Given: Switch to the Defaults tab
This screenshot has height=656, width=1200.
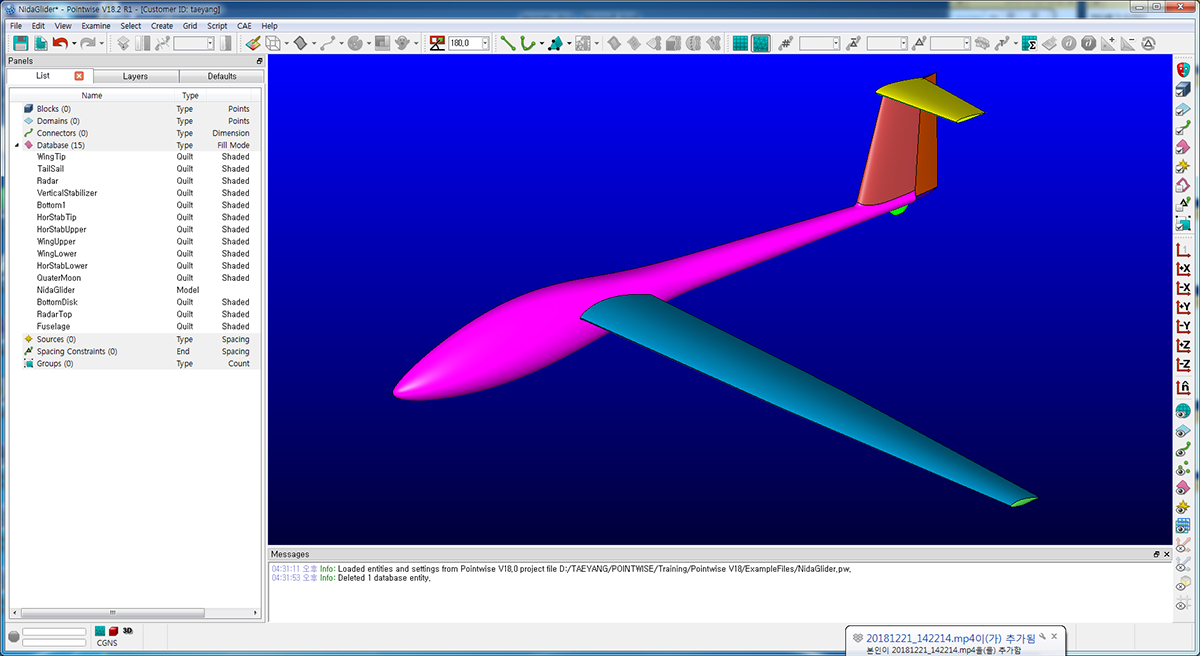Looking at the screenshot, I should pyautogui.click(x=222, y=76).
